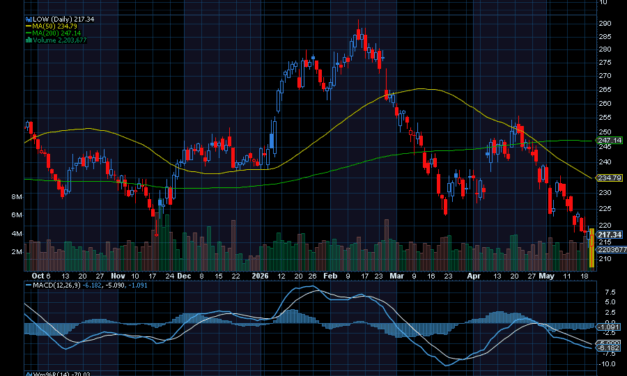This screenshot has width=627, height=376.
Task: Click the Apr label on date axis
Action: [474, 276]
